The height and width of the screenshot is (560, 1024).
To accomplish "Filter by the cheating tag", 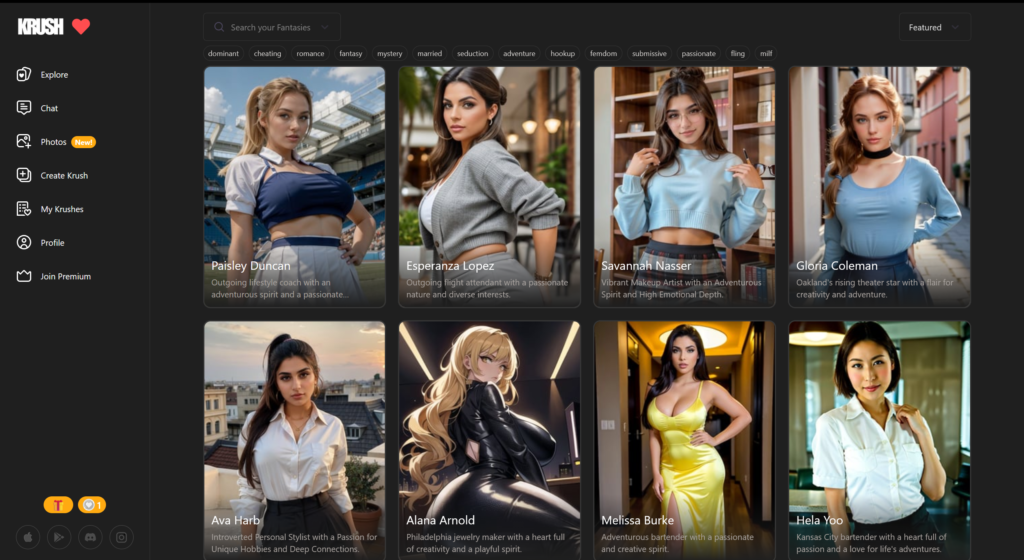I will click(x=268, y=54).
